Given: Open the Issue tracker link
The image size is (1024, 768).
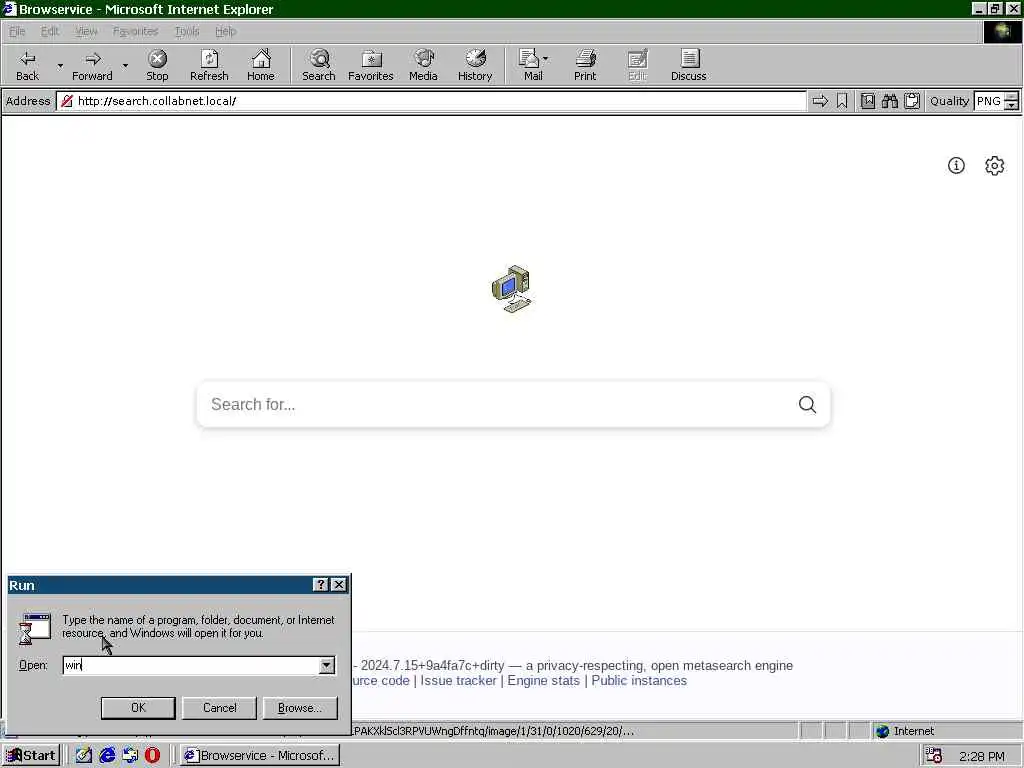Looking at the screenshot, I should tap(458, 680).
